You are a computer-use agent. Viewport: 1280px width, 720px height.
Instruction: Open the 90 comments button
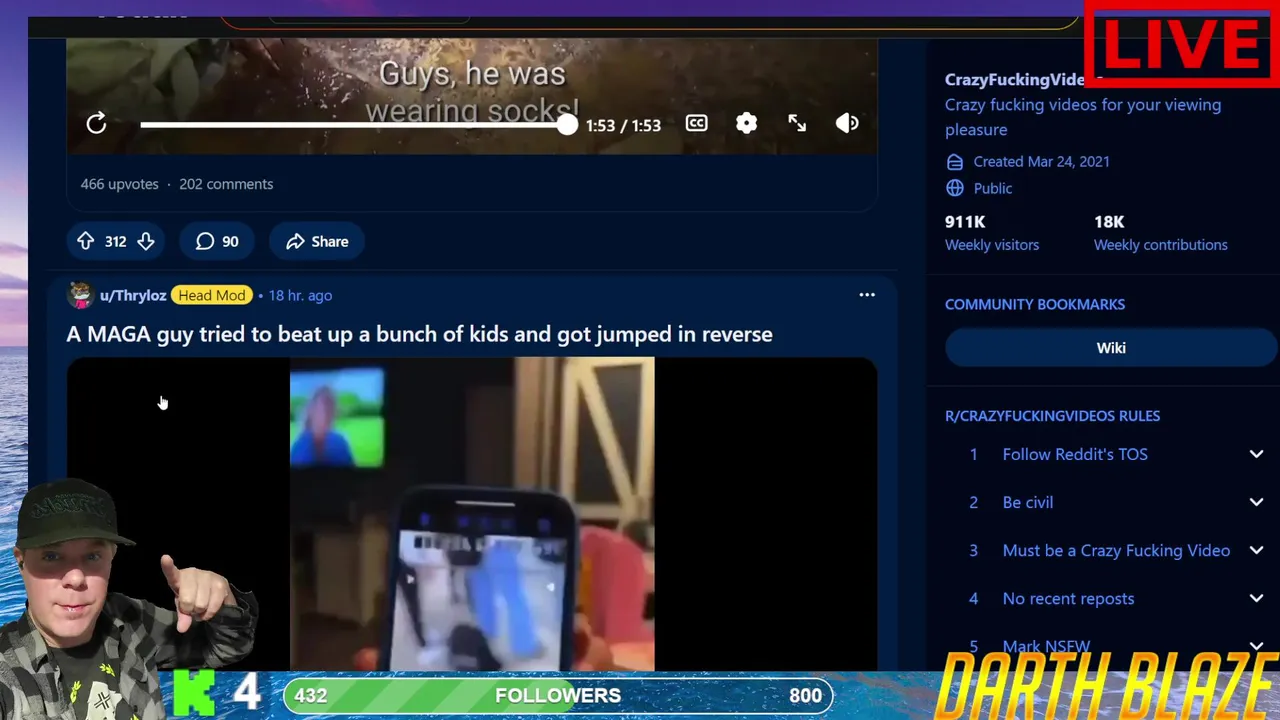pyautogui.click(x=217, y=241)
